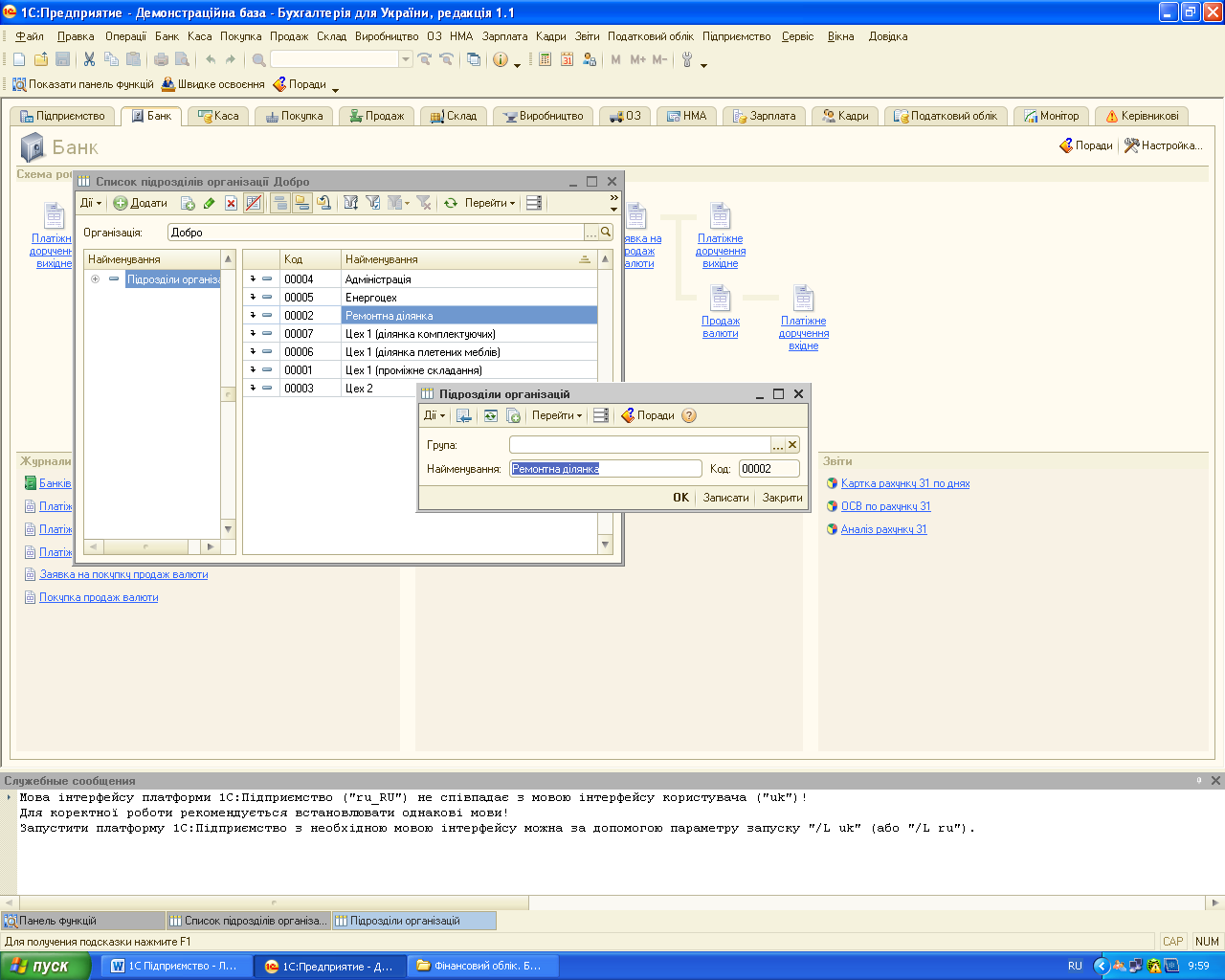
Task: Open Настройка link on Bank panel
Action: tap(1163, 145)
